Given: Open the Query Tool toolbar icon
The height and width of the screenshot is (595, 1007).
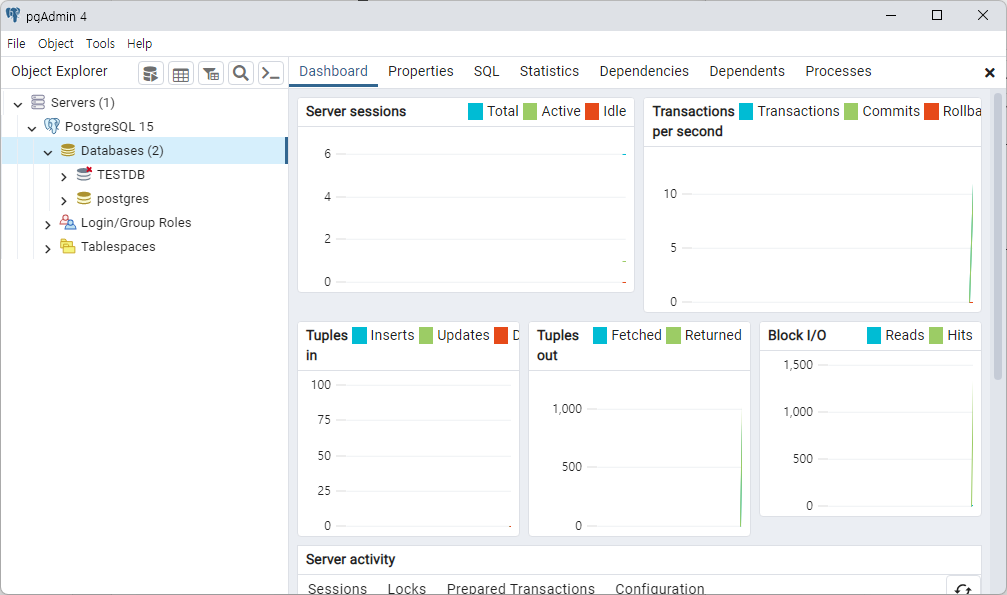Looking at the screenshot, I should pyautogui.click(x=151, y=74).
